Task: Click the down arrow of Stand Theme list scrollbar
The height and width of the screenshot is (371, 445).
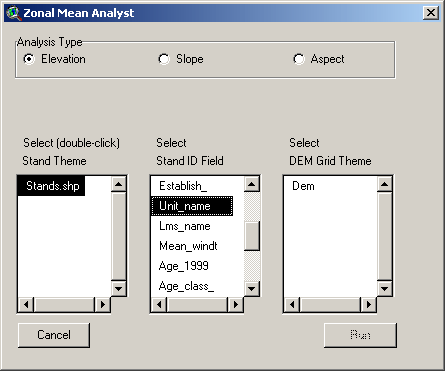Action: [118, 288]
